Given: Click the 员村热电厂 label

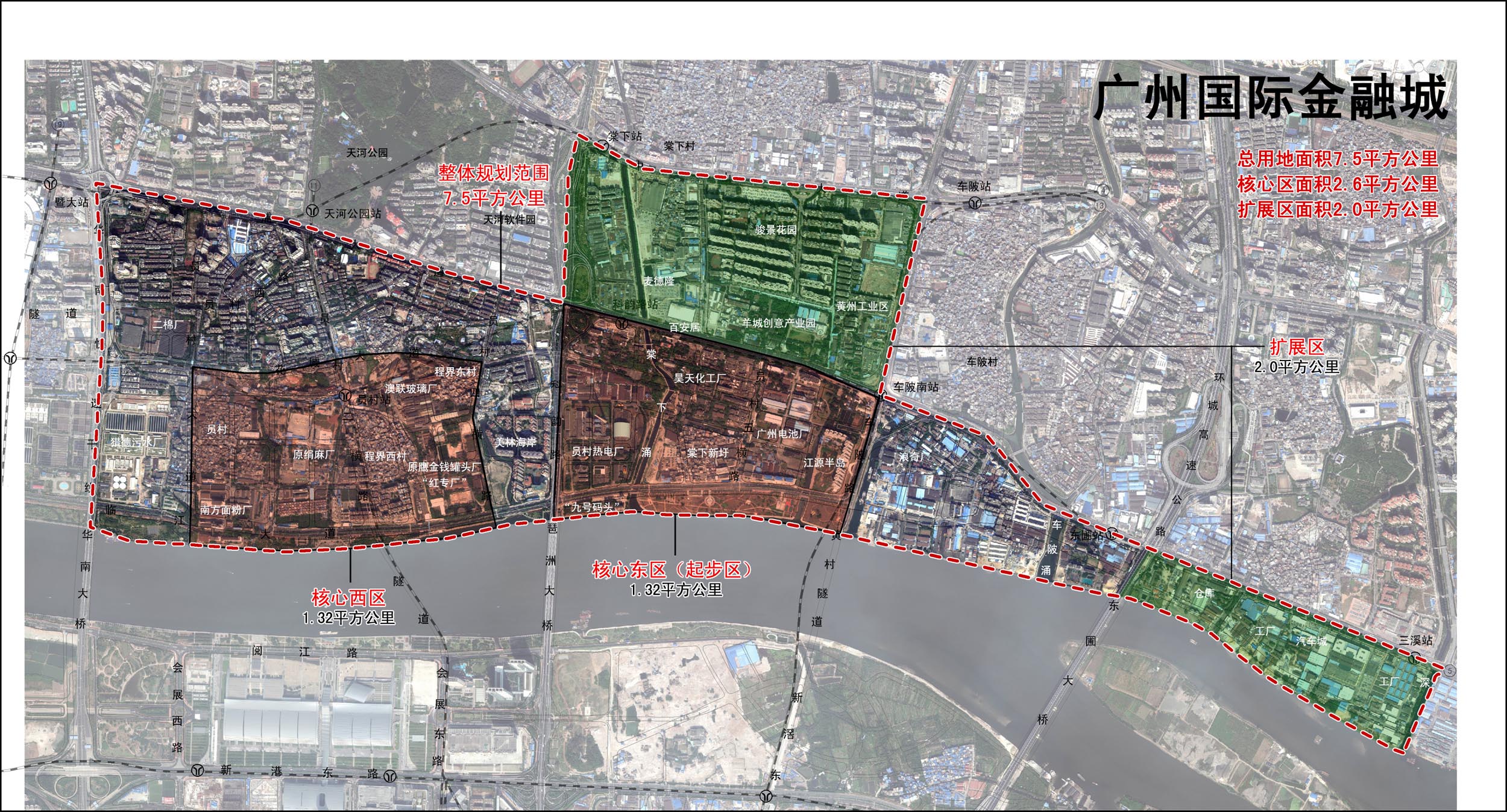Looking at the screenshot, I should (x=597, y=451).
